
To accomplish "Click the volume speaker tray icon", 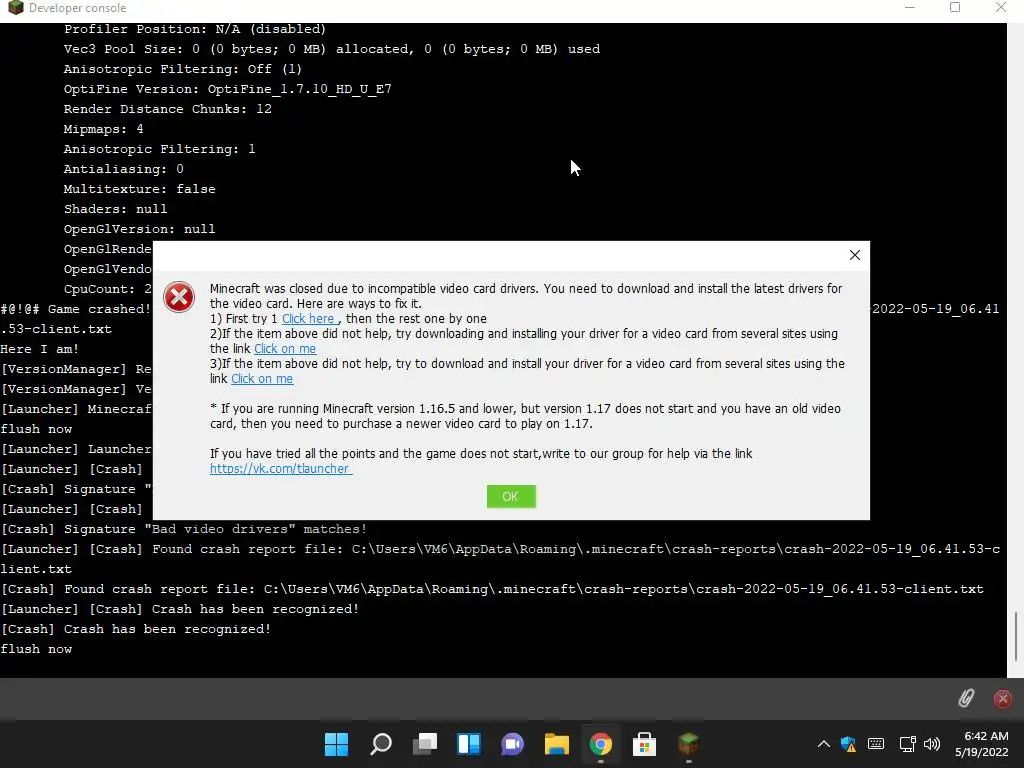I will pyautogui.click(x=932, y=744).
